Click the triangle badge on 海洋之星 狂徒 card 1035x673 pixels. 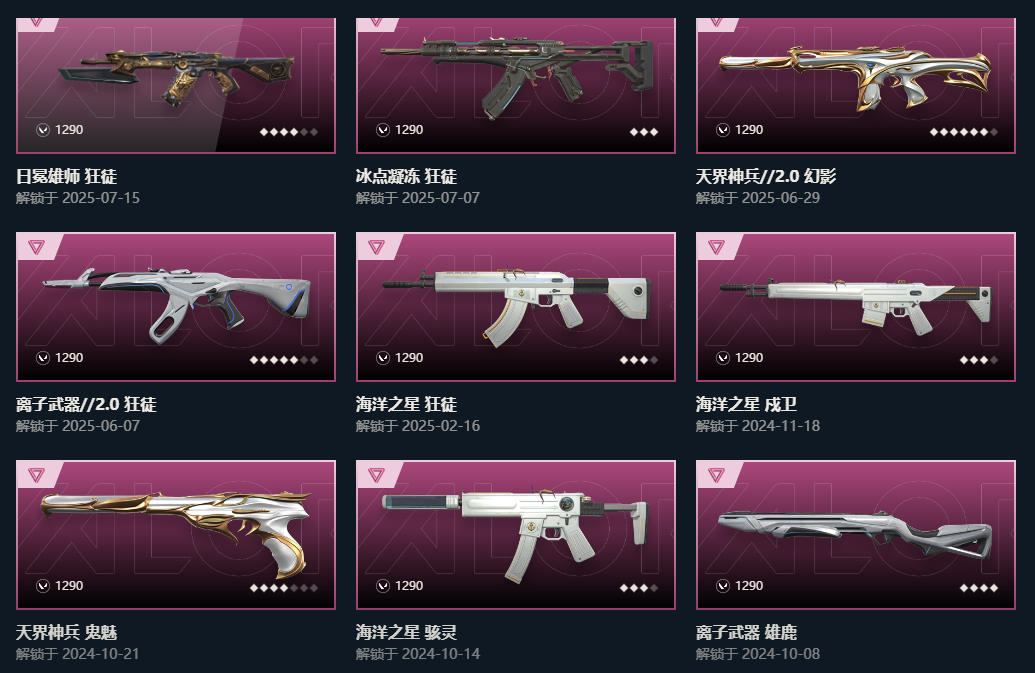click(x=376, y=247)
